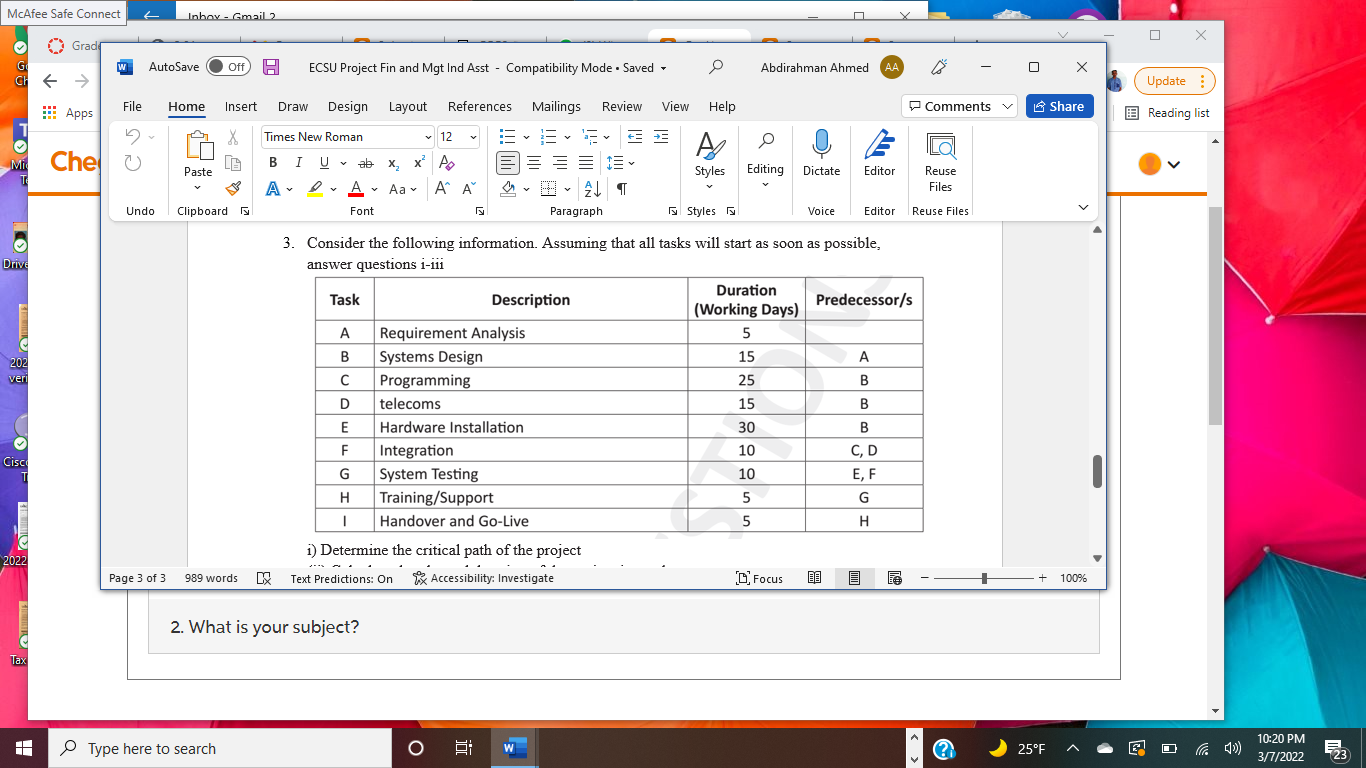Select the Format Painter brush
1366x768 pixels.
pos(233,187)
